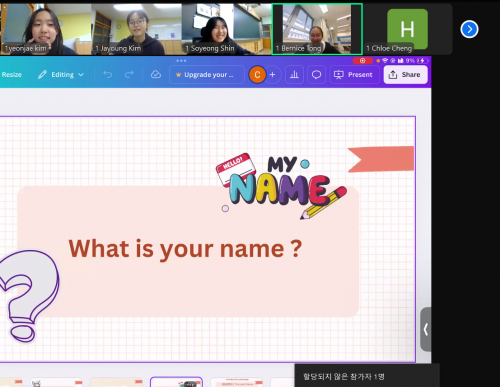Screen dimensions: 500x387
Task: Click the three dots above the toolbar
Action: [x=181, y=61]
